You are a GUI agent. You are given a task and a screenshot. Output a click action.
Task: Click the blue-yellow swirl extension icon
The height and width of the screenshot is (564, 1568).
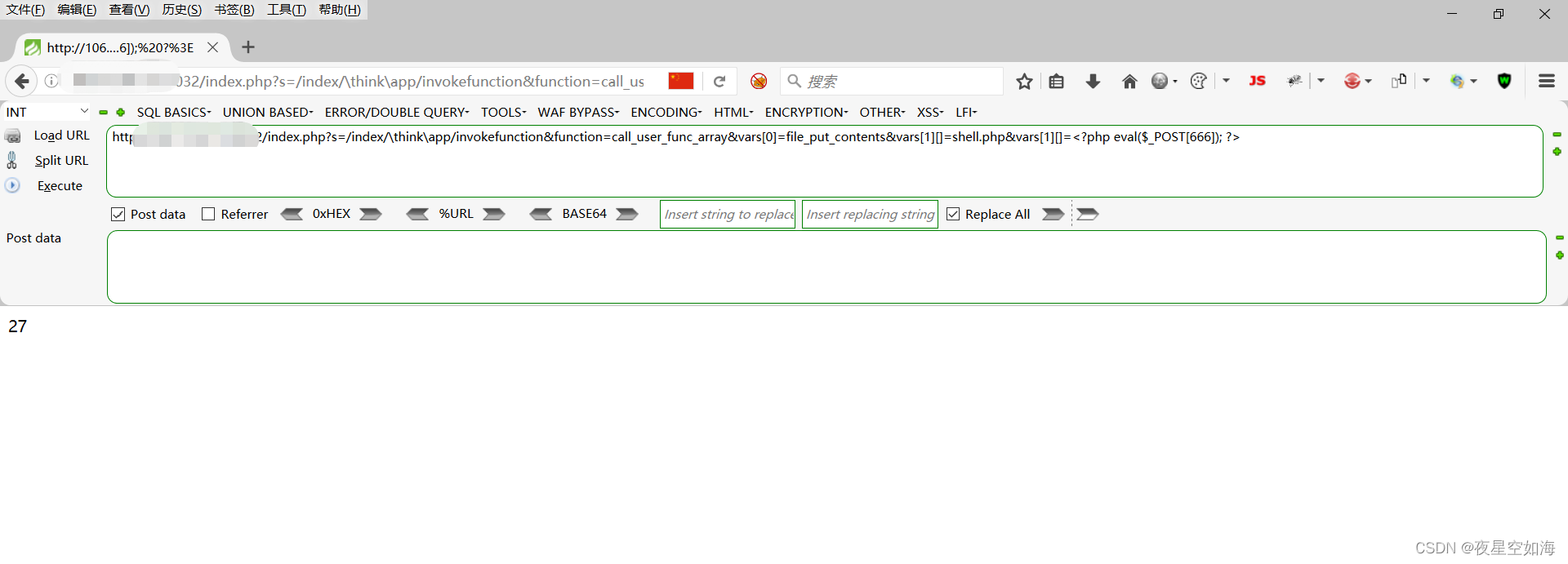click(1458, 81)
